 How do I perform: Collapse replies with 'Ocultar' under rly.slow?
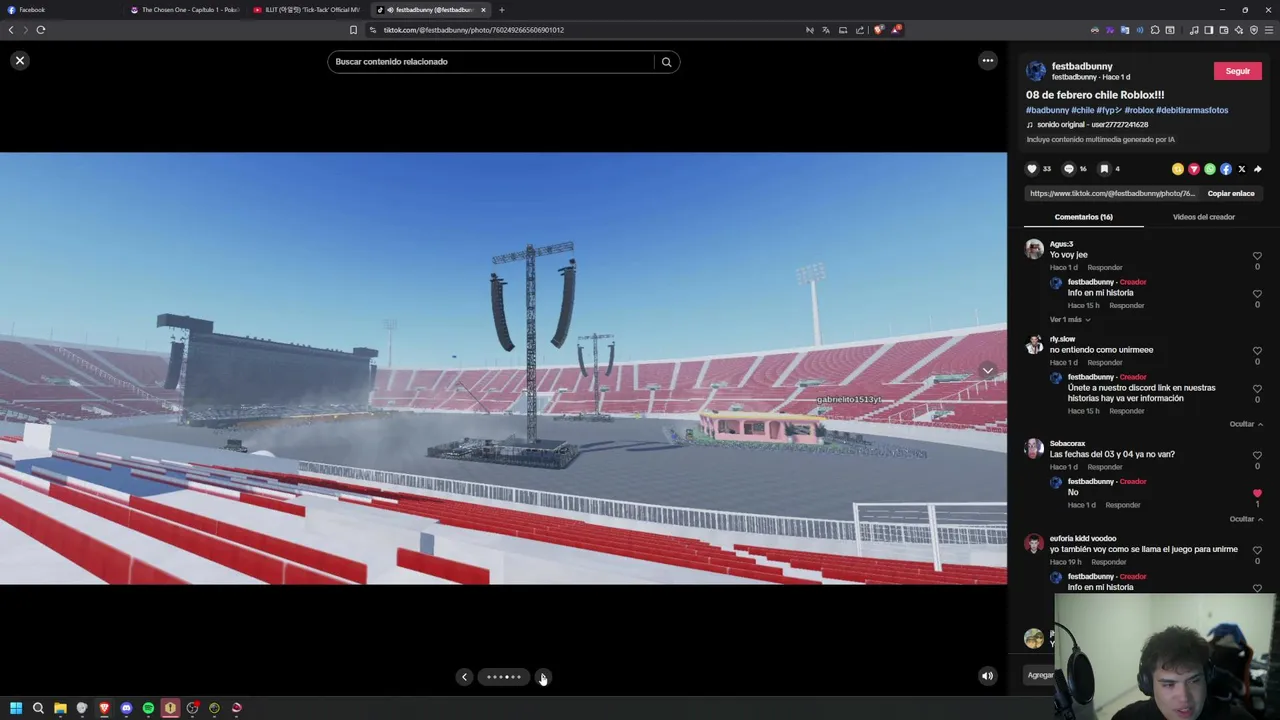[1245, 424]
